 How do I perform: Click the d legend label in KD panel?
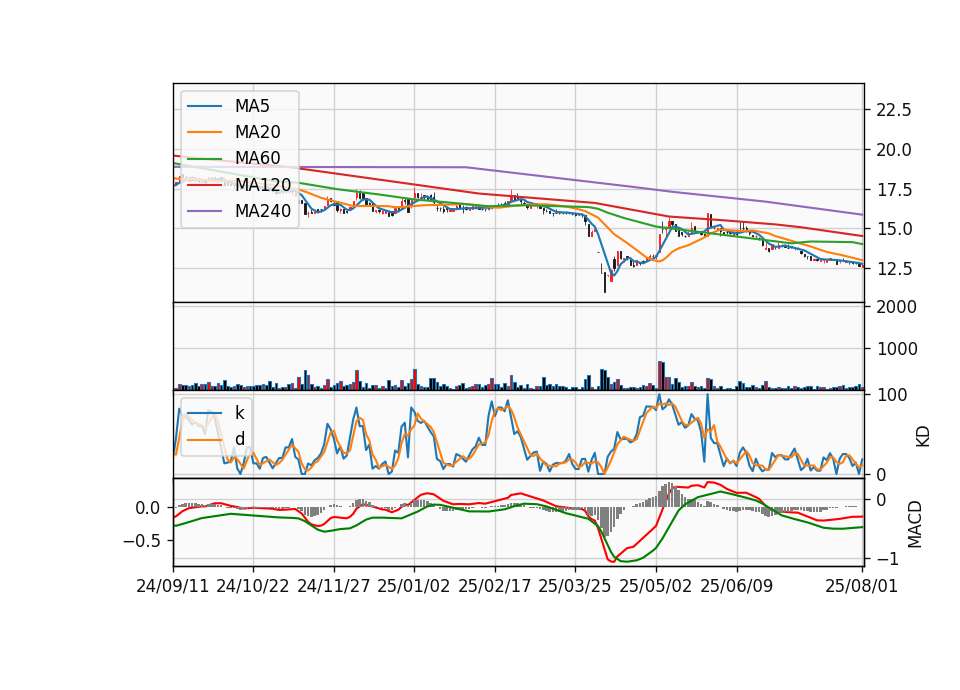[x=240, y=439]
